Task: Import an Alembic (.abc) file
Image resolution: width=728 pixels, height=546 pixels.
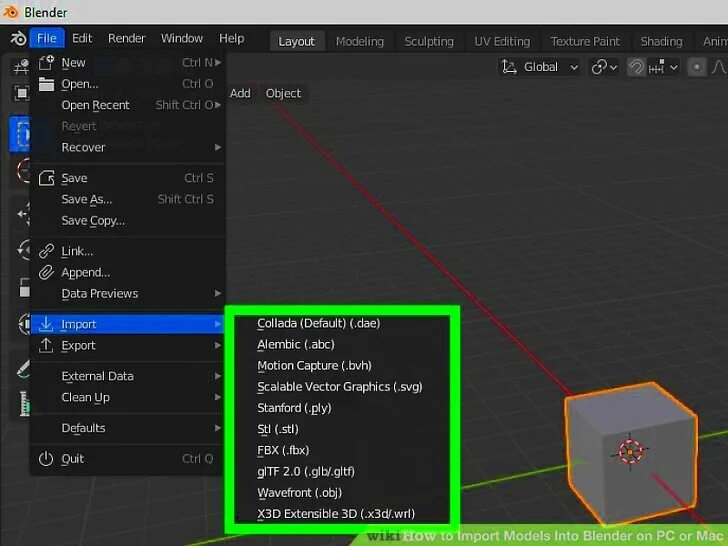Action: point(342,345)
